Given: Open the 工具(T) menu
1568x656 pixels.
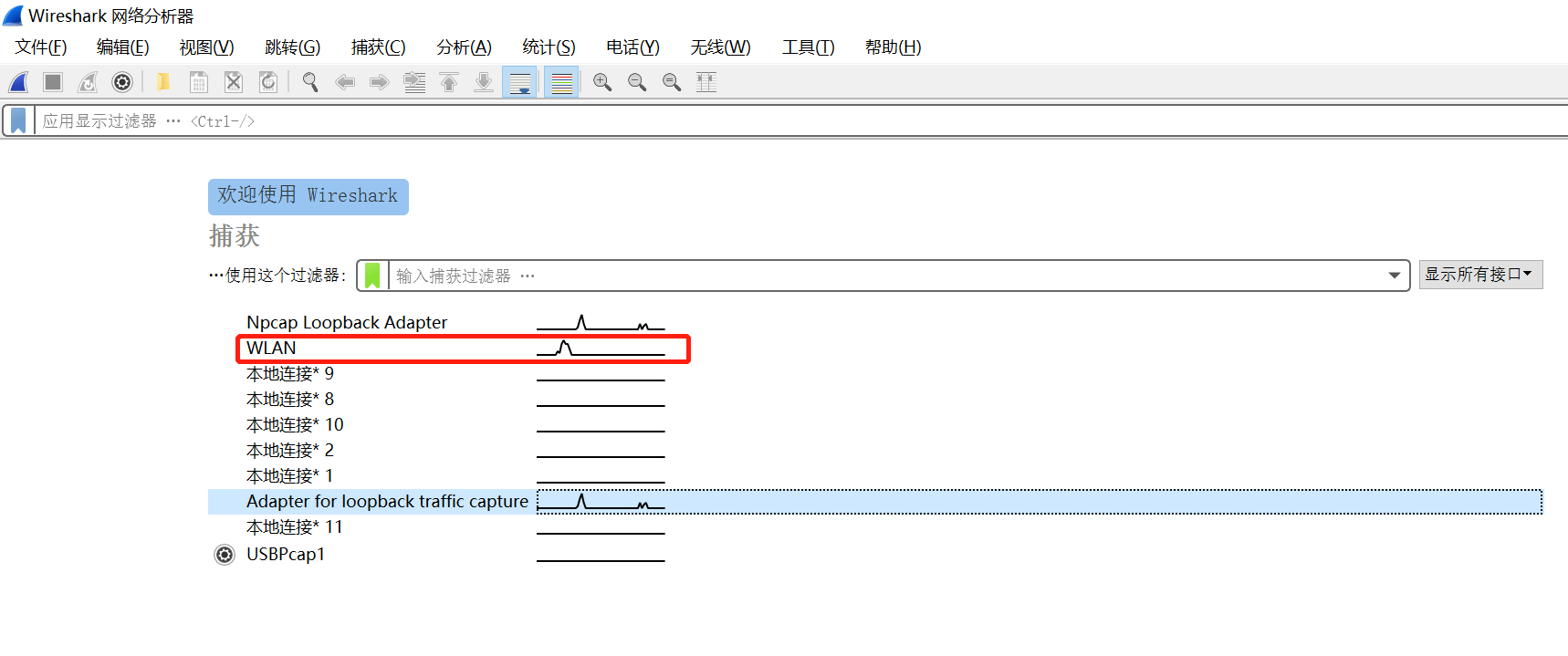Looking at the screenshot, I should point(809,47).
